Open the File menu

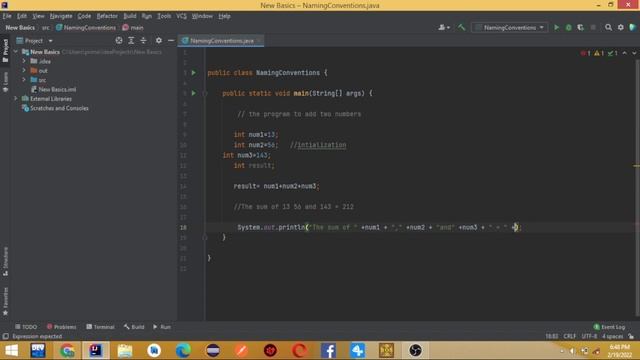[x=7, y=16]
